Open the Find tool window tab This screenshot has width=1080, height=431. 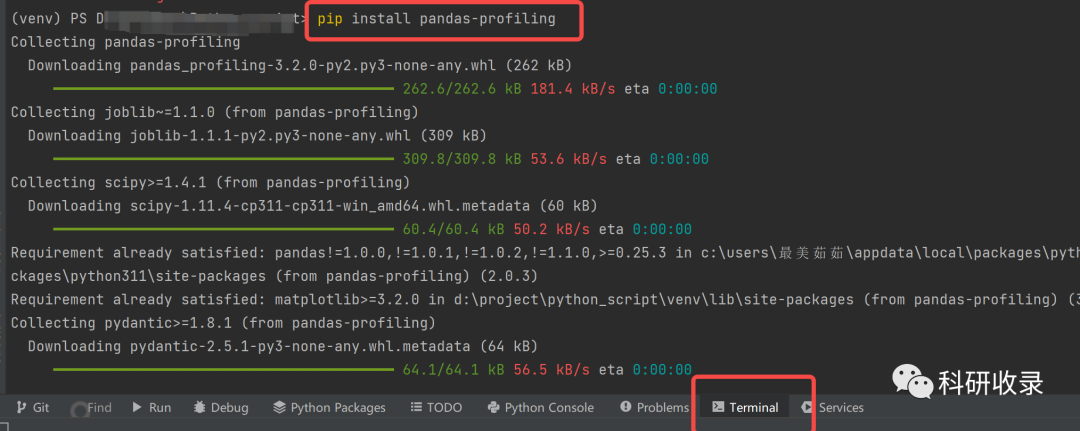click(x=92, y=408)
